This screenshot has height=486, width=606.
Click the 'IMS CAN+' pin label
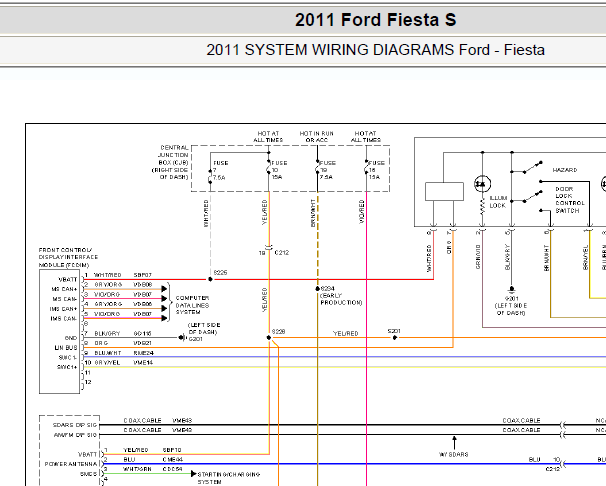tap(63, 309)
